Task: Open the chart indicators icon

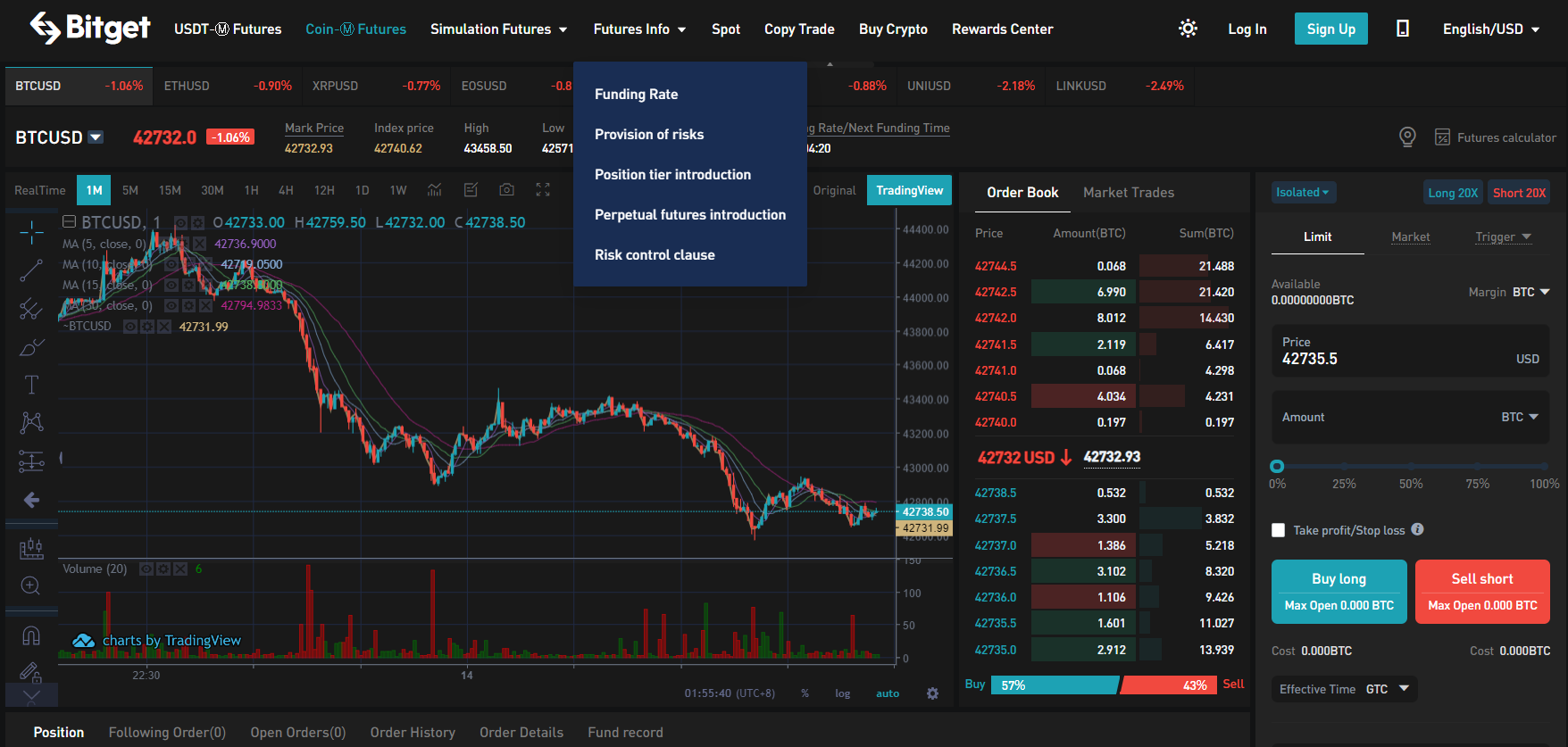Action: point(435,189)
